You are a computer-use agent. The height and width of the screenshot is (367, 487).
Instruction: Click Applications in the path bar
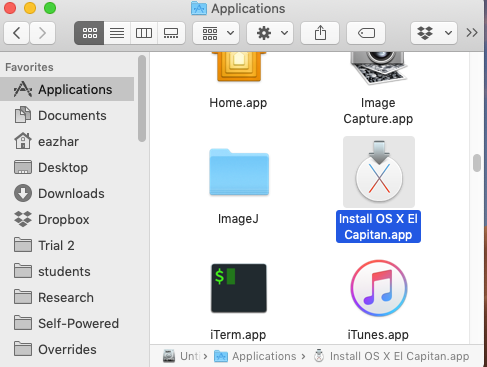pyautogui.click(x=255, y=356)
